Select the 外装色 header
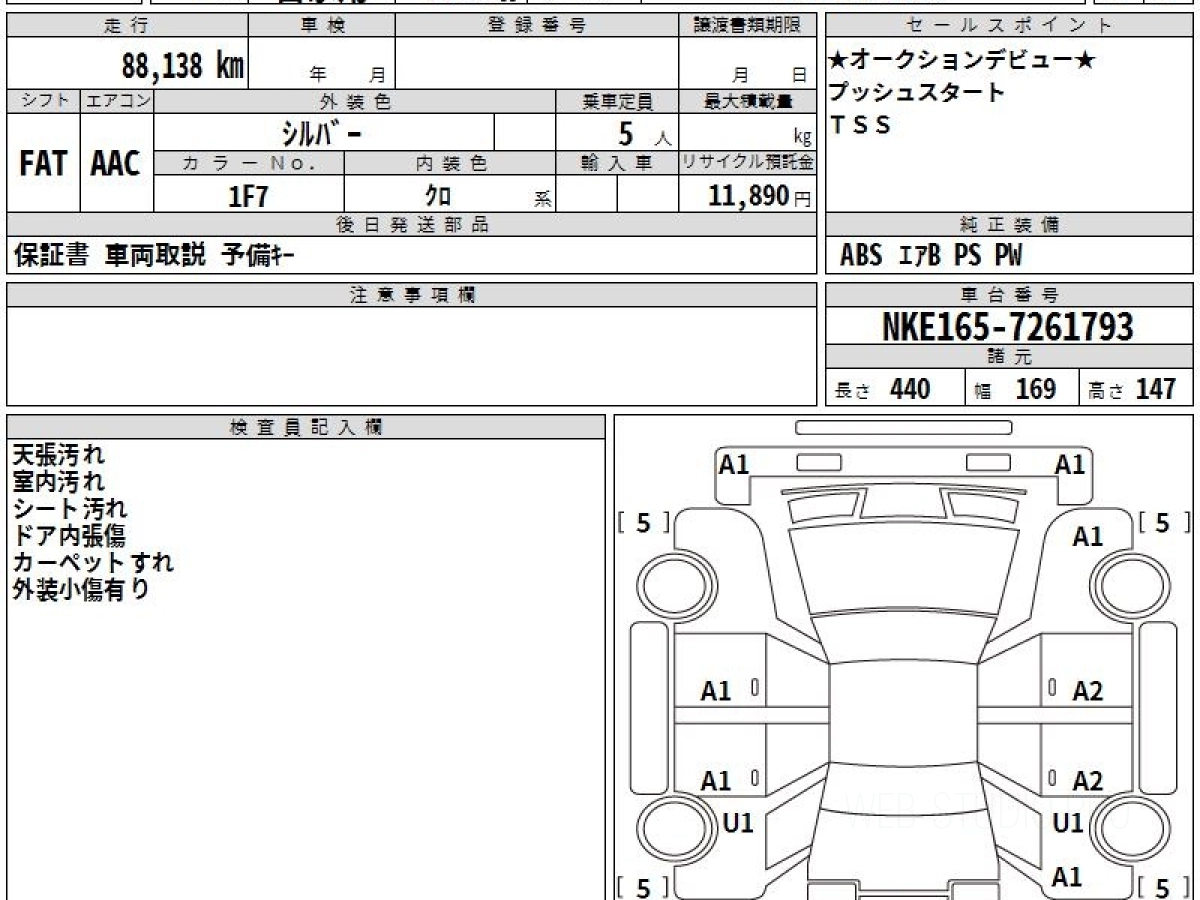The height and width of the screenshot is (900, 1200). 355,101
